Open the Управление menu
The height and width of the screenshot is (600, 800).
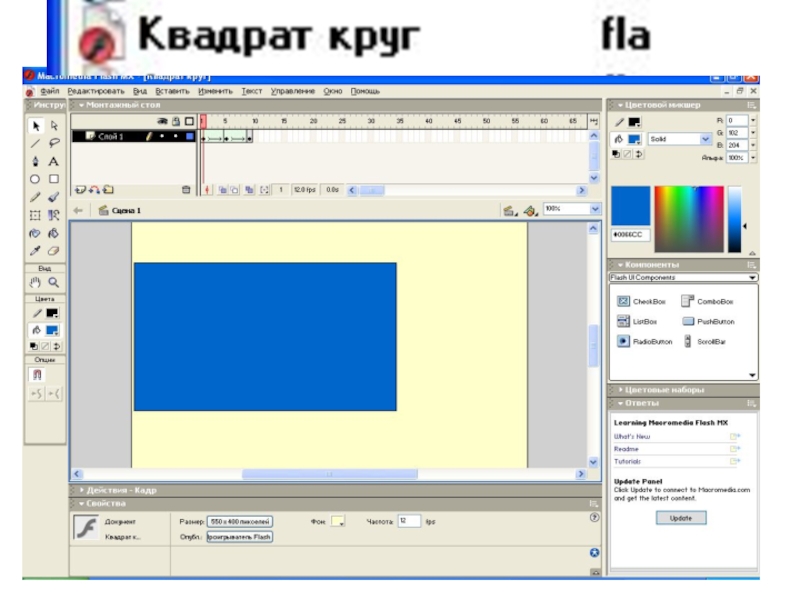click(x=293, y=91)
